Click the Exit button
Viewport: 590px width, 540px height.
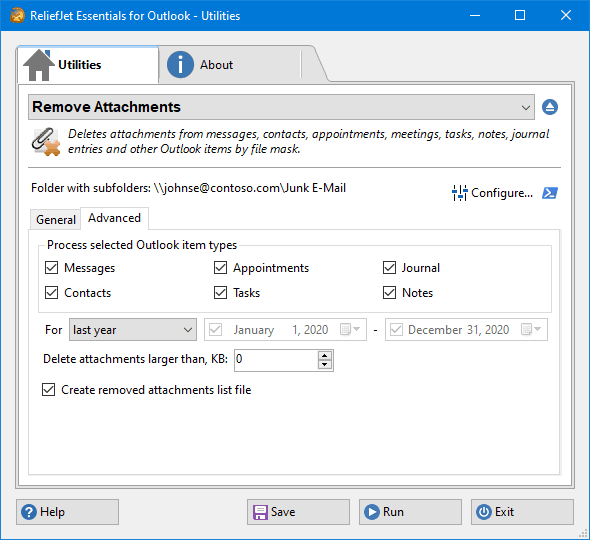[522, 512]
